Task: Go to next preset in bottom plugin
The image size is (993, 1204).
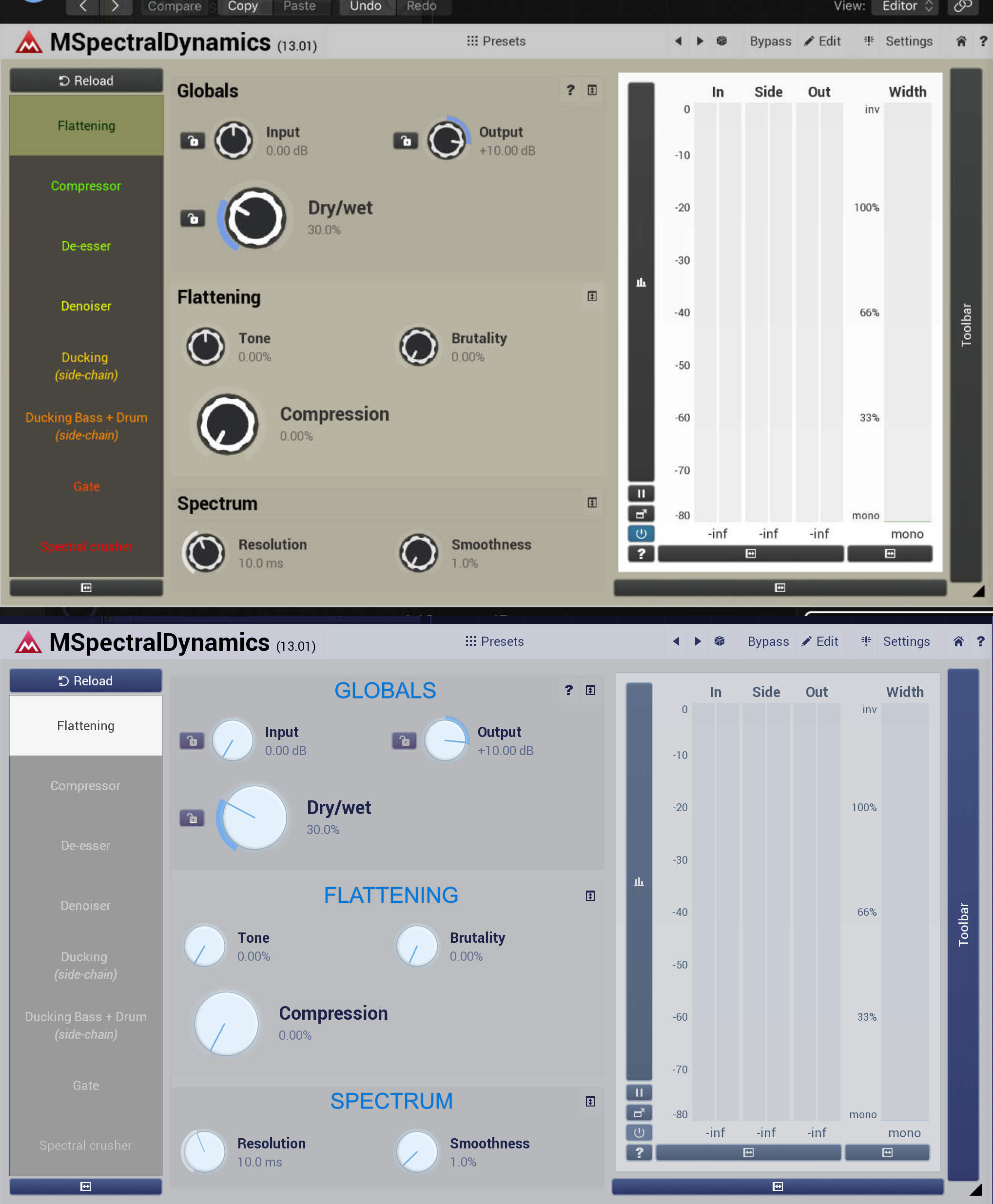Action: [697, 641]
